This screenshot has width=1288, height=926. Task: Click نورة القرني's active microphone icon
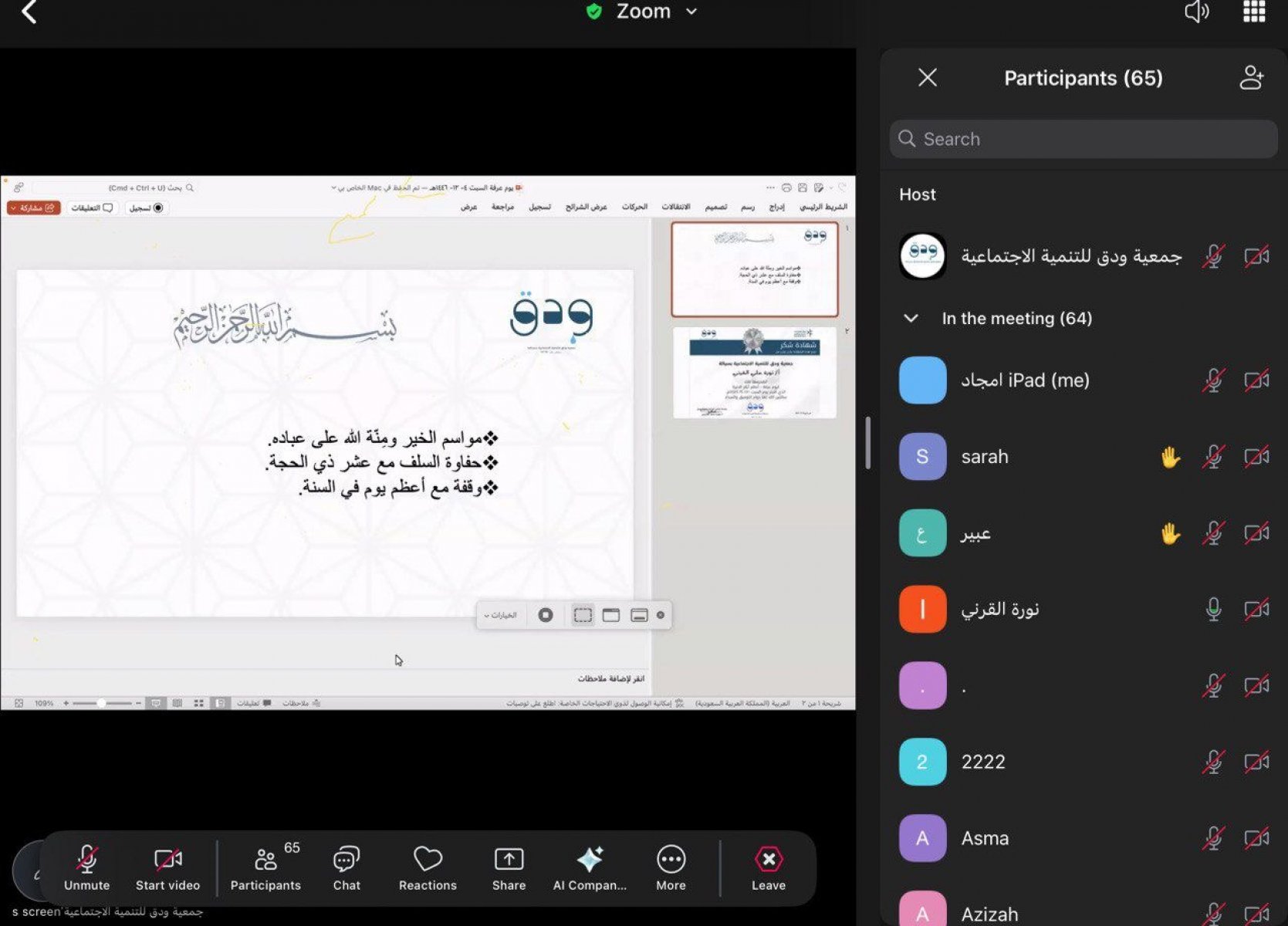coord(1213,610)
